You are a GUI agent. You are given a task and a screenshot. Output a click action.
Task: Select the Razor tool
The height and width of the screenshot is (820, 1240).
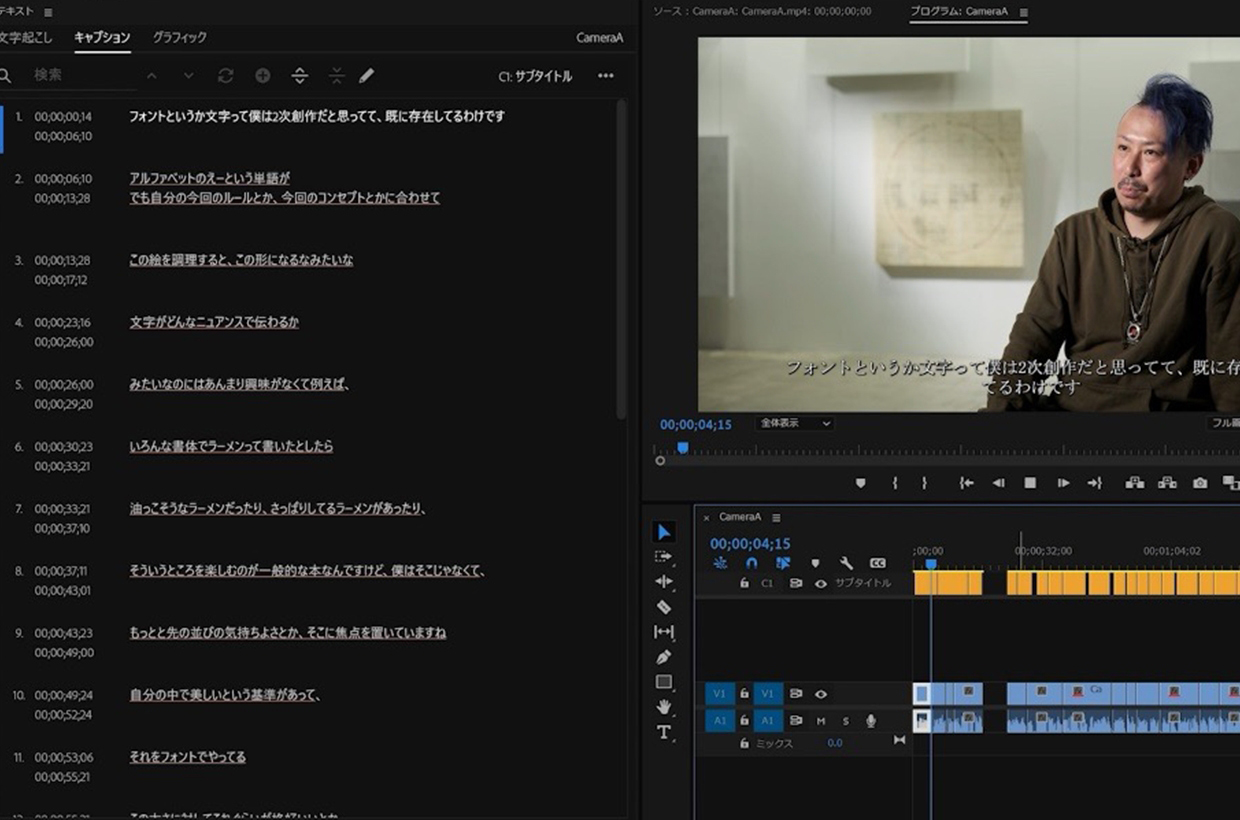click(664, 607)
